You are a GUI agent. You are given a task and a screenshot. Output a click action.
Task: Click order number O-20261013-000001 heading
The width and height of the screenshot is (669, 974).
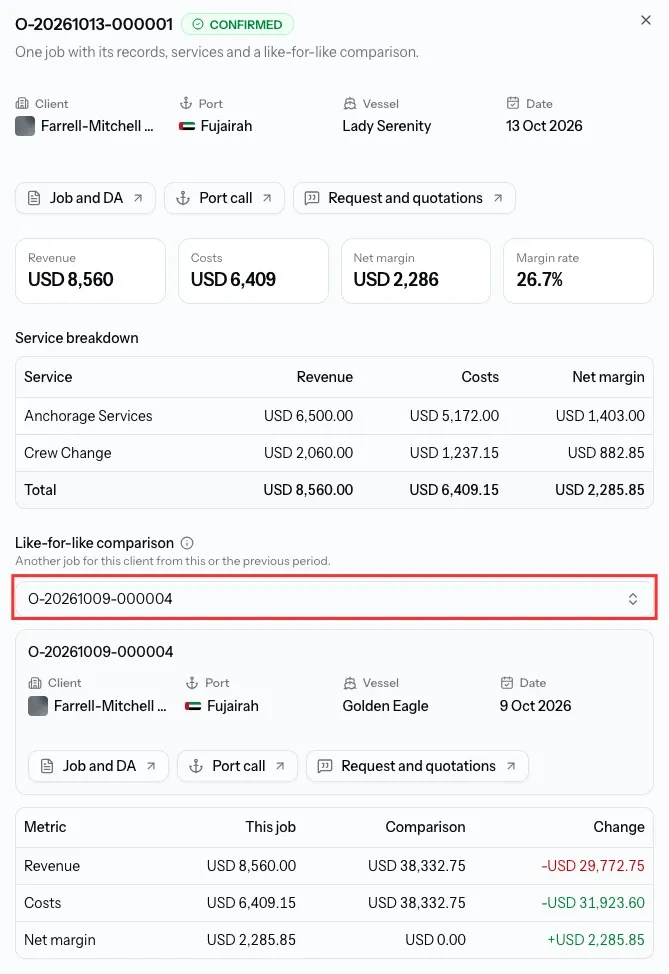click(x=94, y=24)
